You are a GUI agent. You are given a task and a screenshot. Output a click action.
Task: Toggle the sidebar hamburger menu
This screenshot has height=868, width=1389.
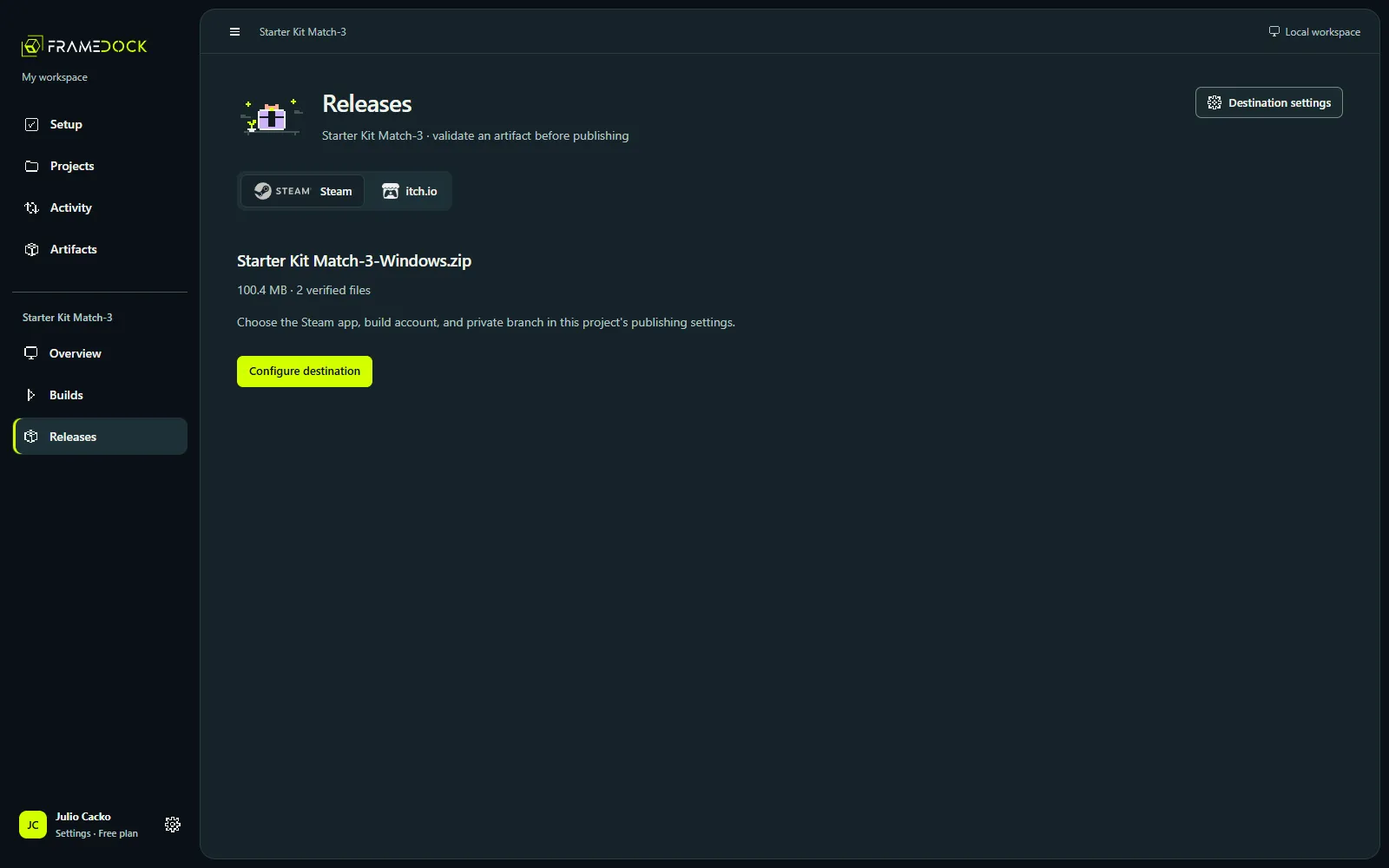click(234, 32)
